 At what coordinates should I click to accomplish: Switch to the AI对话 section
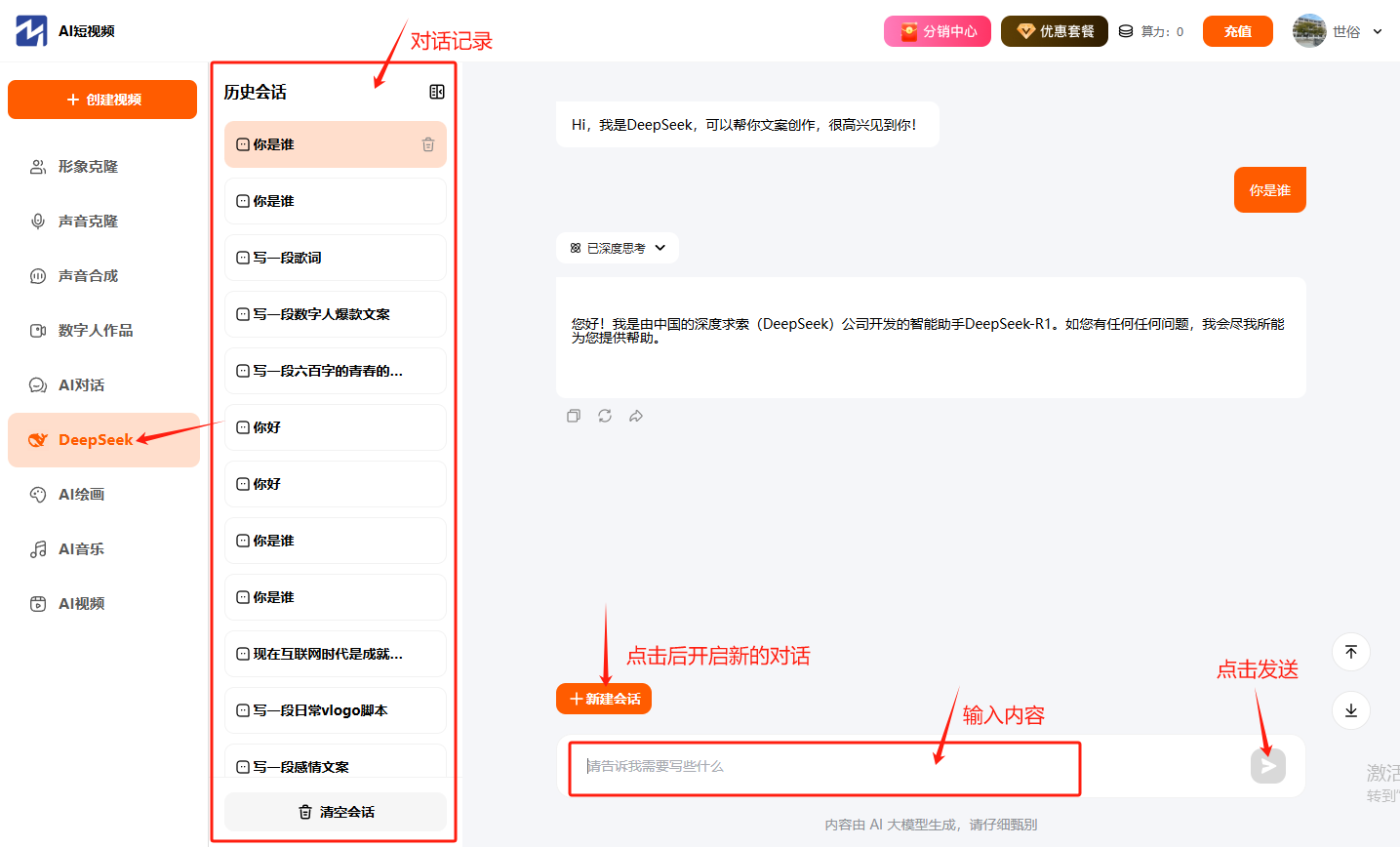103,385
